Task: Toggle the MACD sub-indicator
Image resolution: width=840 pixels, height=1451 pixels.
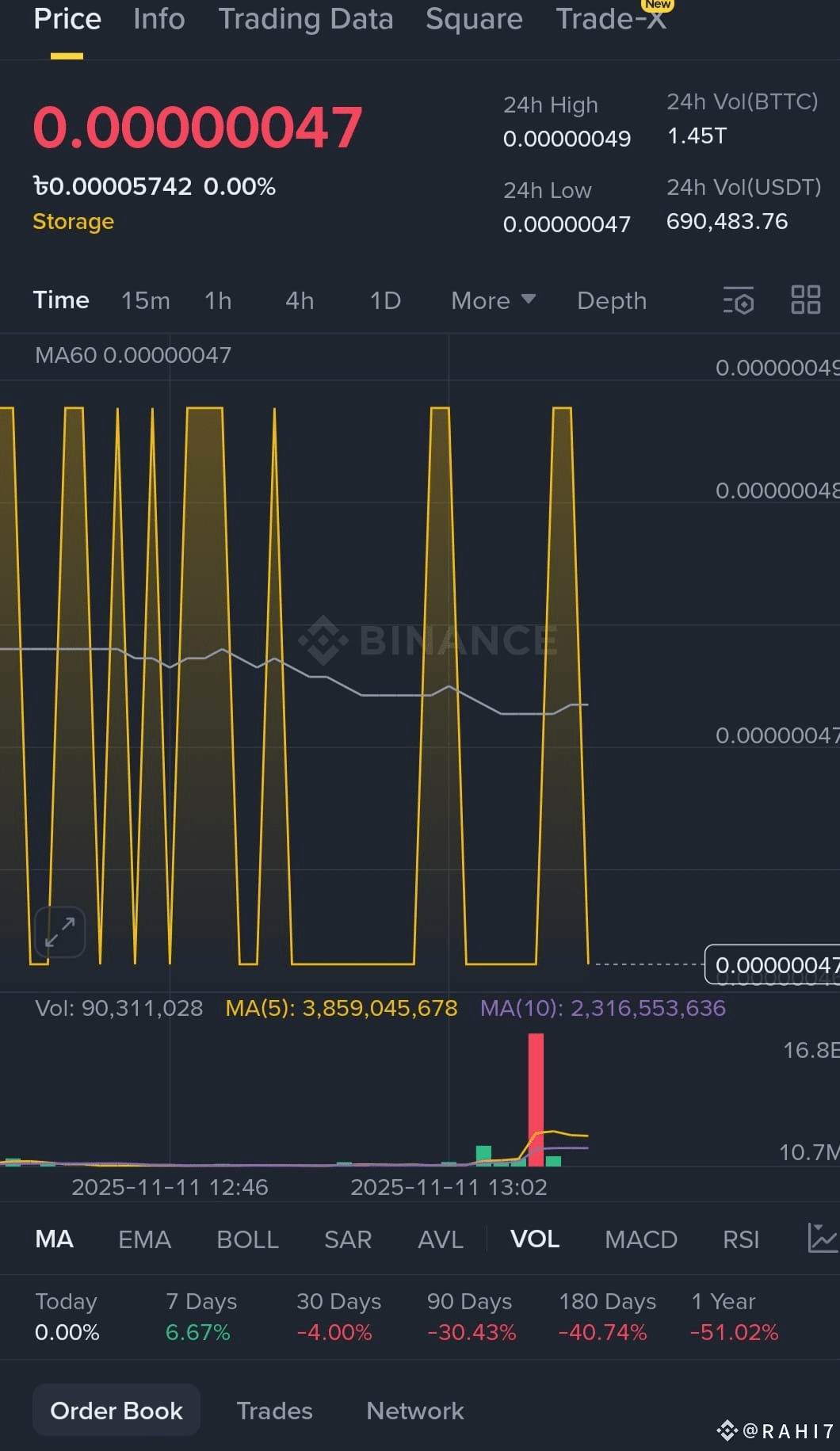Action: point(641,1239)
